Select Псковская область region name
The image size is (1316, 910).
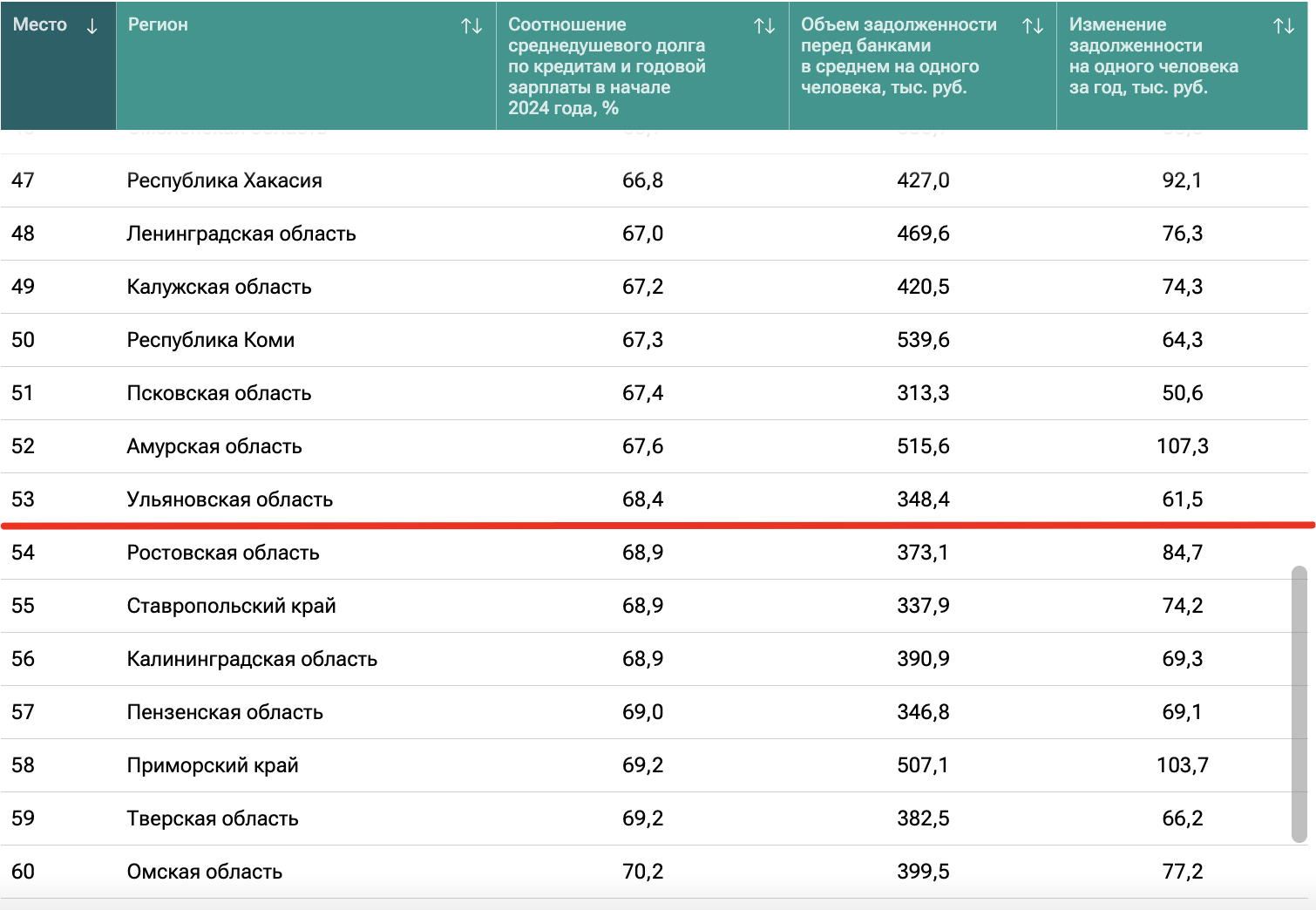coord(220,393)
